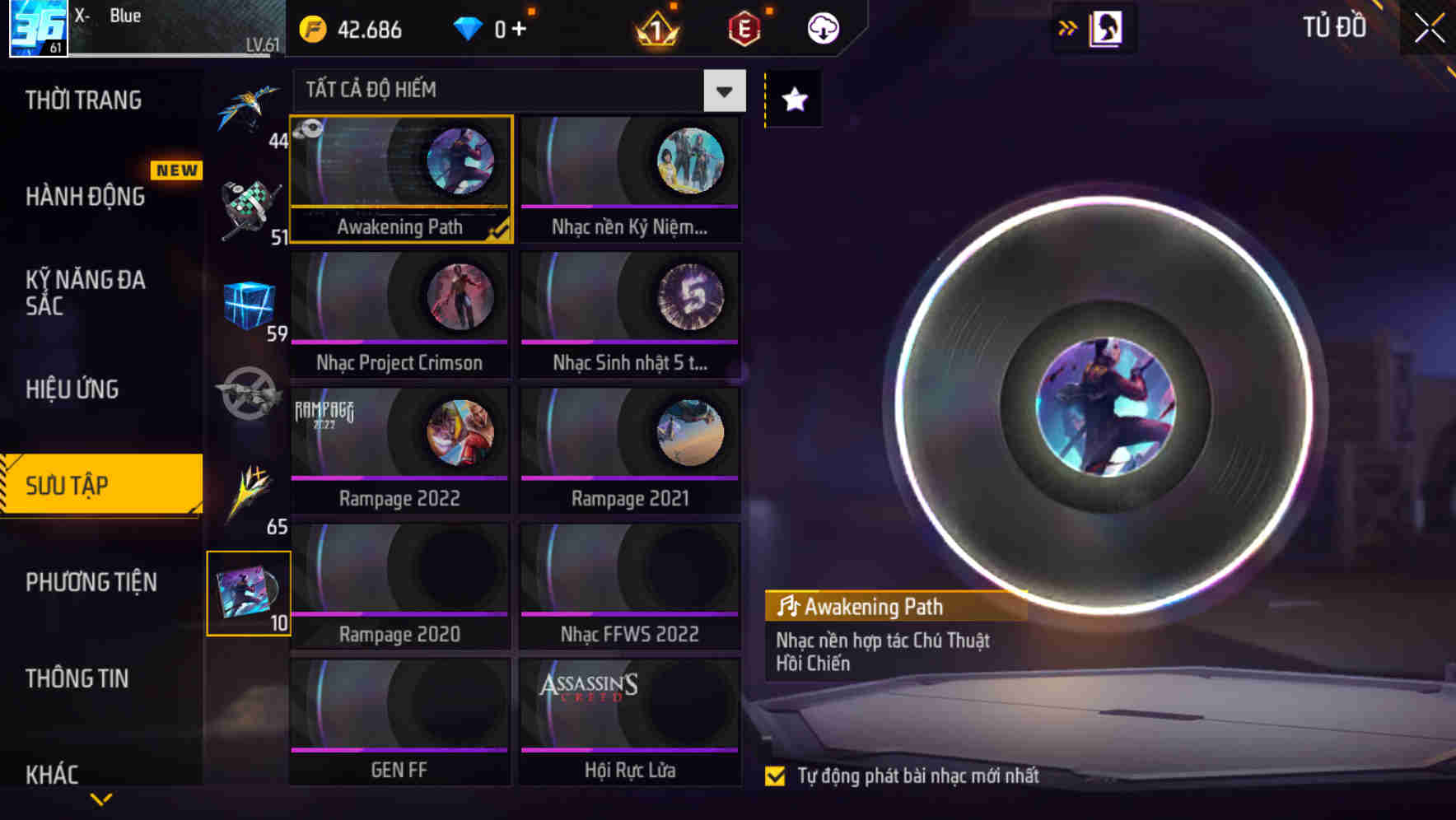1456x820 pixels.
Task: Select the blue loot crate category icon
Action: point(248,304)
